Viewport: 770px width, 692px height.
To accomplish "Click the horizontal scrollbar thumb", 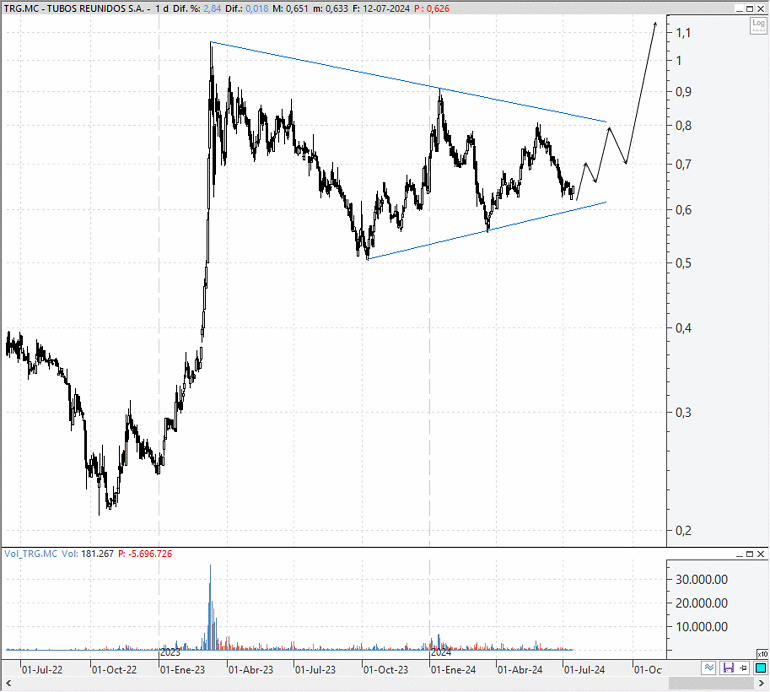I will coord(711,683).
